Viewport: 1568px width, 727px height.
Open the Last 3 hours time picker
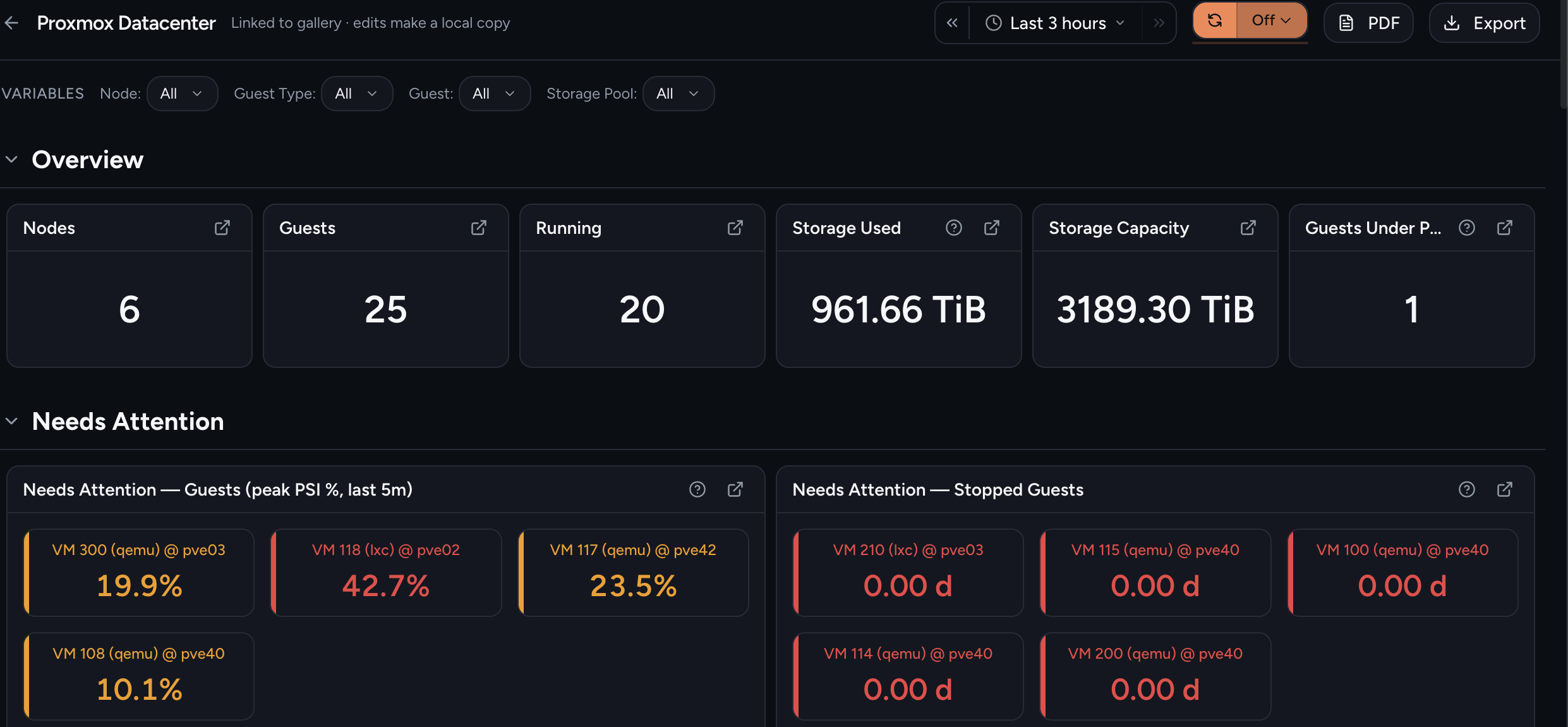(1055, 23)
